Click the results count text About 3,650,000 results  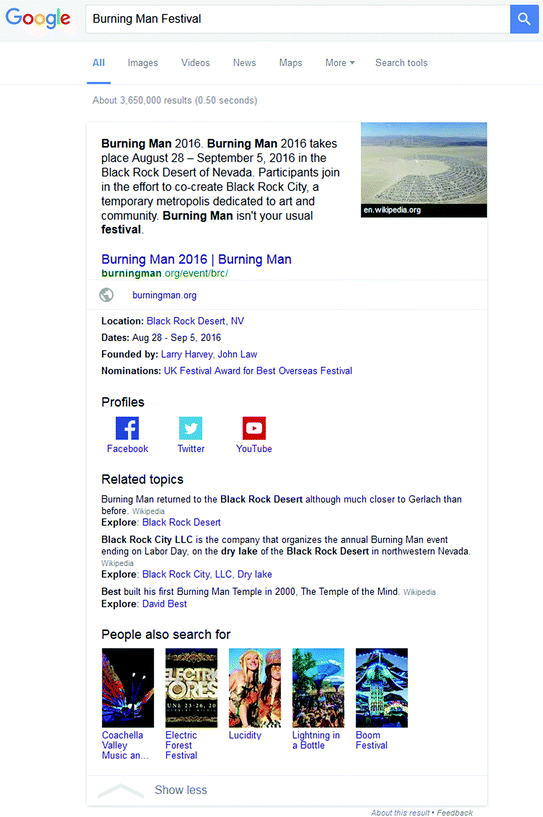click(x=175, y=100)
